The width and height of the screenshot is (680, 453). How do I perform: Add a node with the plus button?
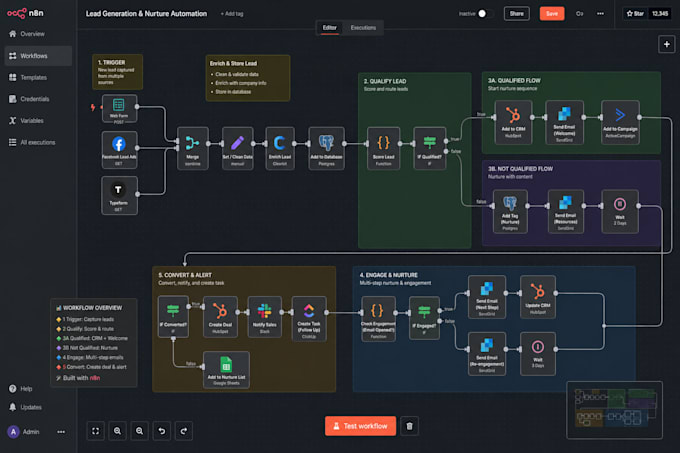[x=667, y=44]
